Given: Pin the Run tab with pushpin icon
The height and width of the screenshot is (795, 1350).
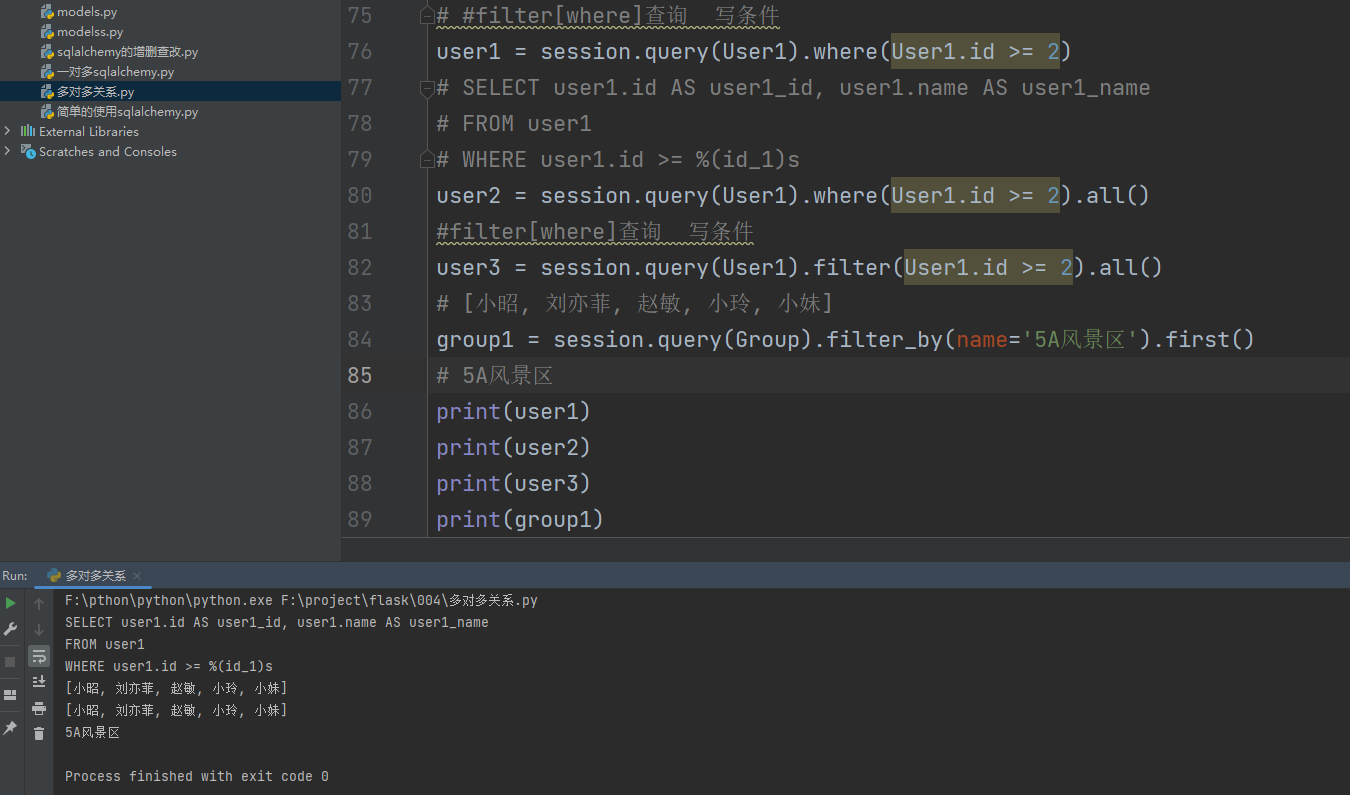Looking at the screenshot, I should pos(11,728).
